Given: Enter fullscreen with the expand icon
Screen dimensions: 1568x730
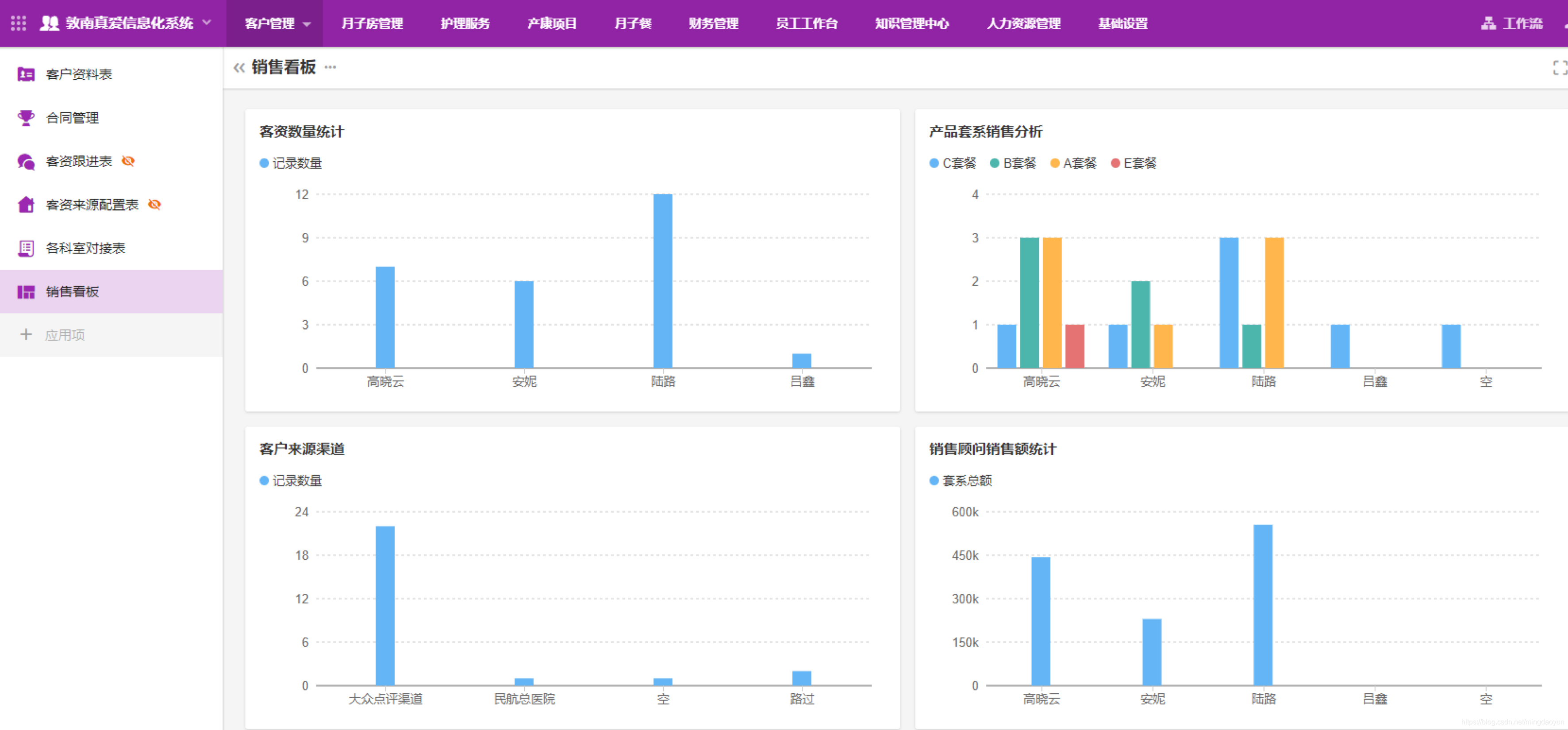Looking at the screenshot, I should tap(1560, 68).
